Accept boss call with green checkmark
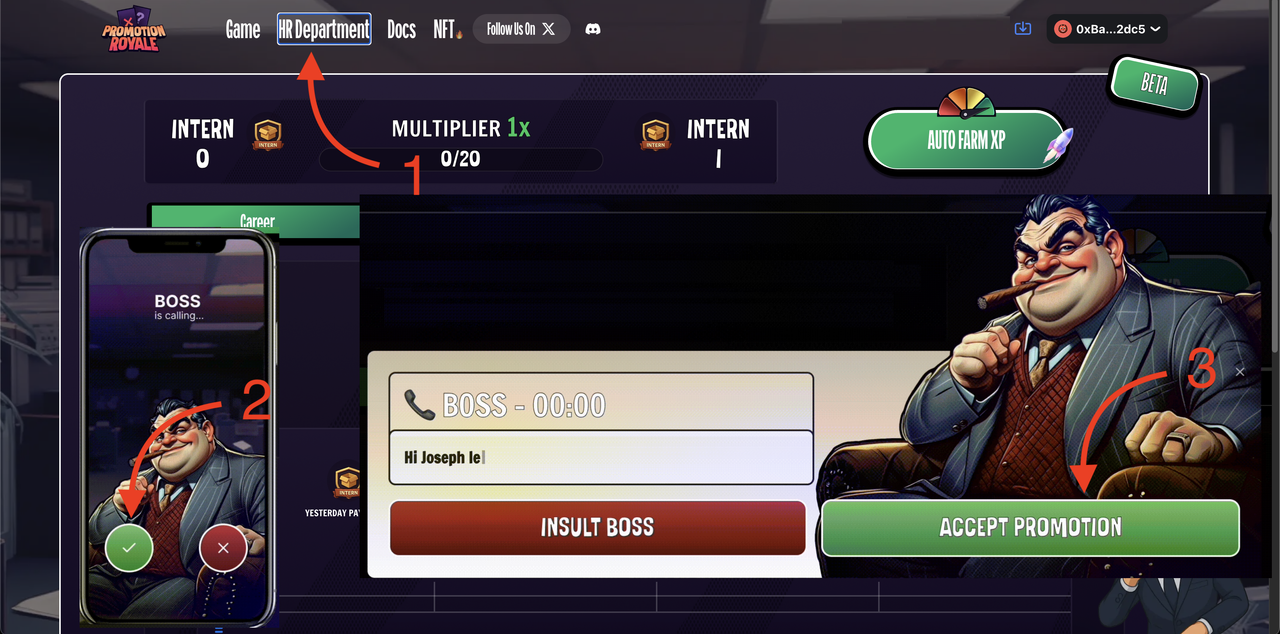The width and height of the screenshot is (1280, 634). 129,547
